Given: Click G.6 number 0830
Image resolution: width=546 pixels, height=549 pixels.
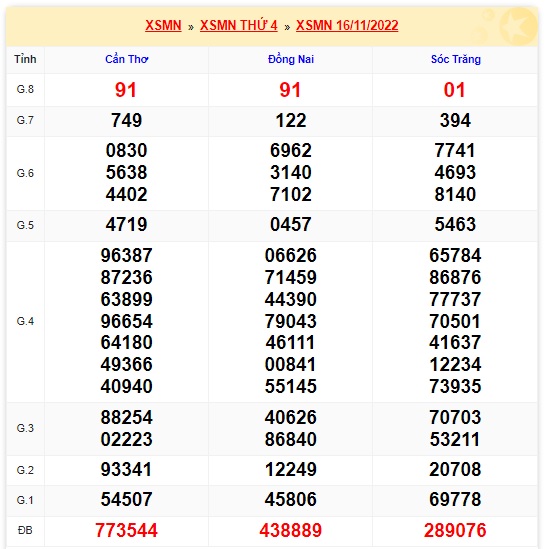Looking at the screenshot, I should pyautogui.click(x=126, y=151).
